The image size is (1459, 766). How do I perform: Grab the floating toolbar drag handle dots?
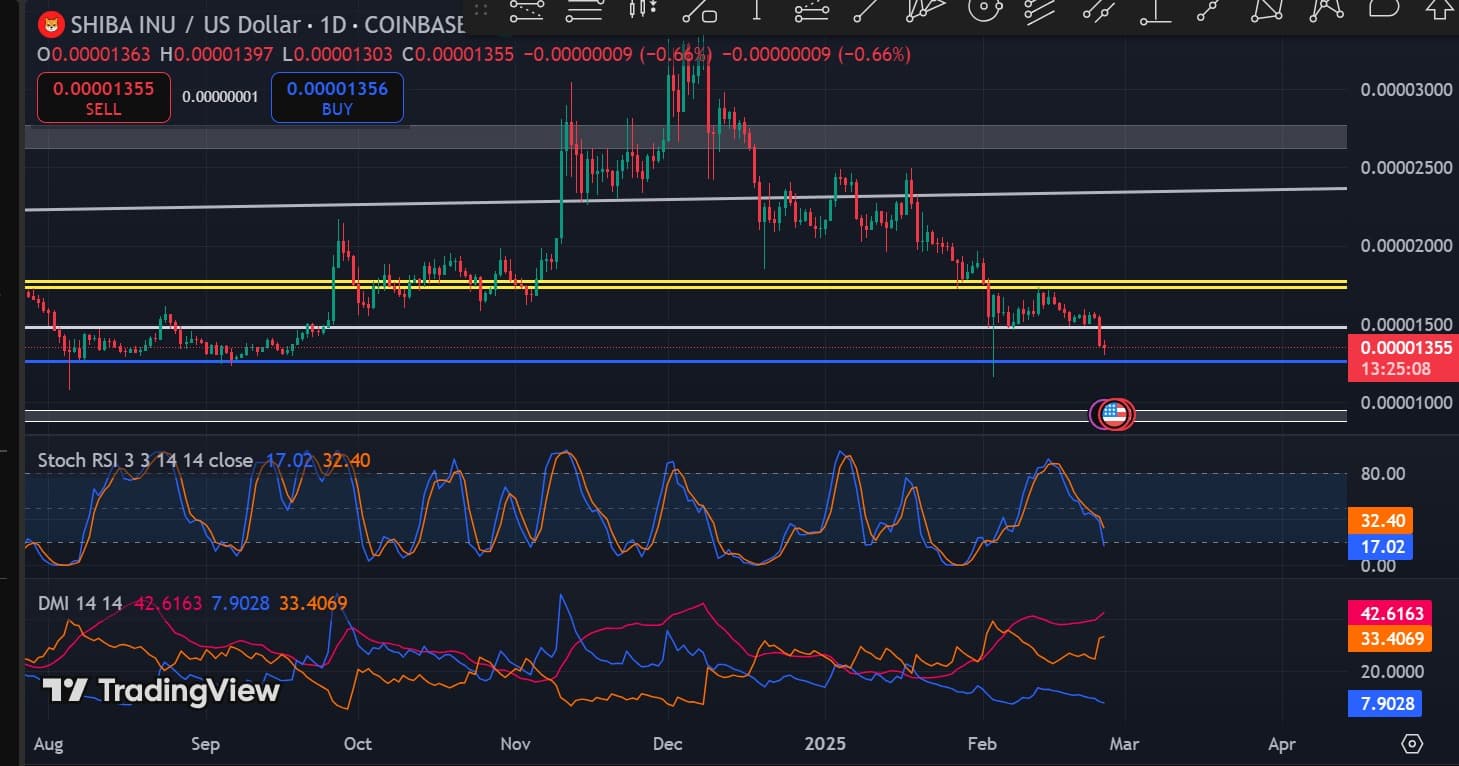coord(481,10)
